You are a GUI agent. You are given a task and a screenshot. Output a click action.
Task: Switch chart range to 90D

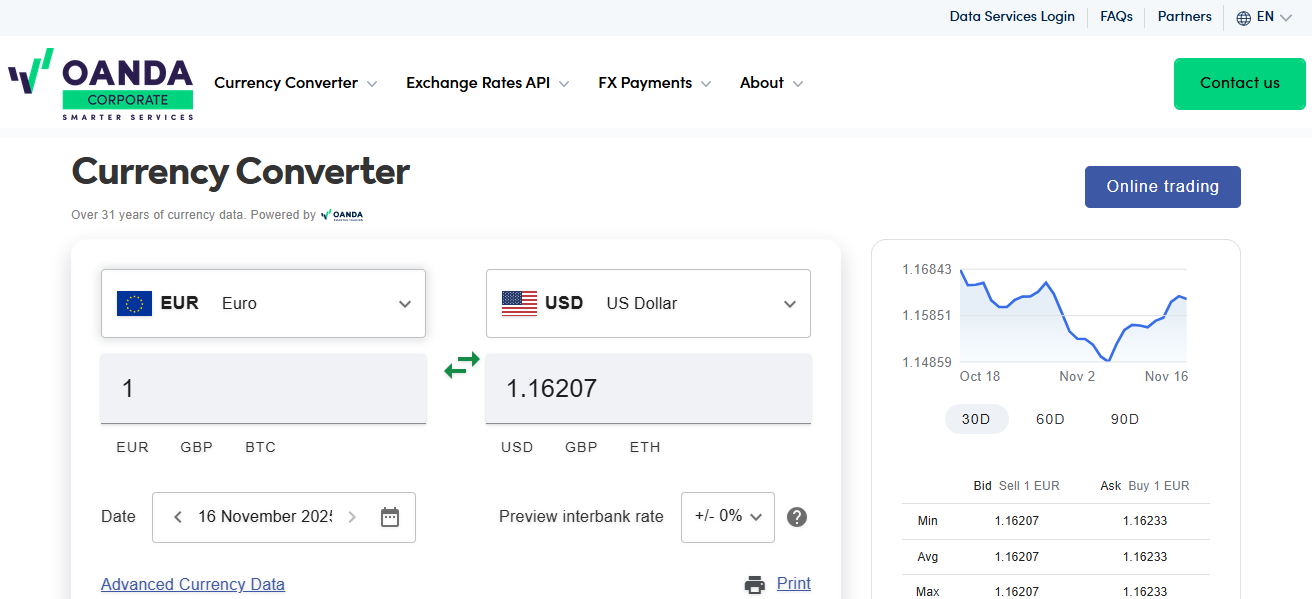point(1125,419)
